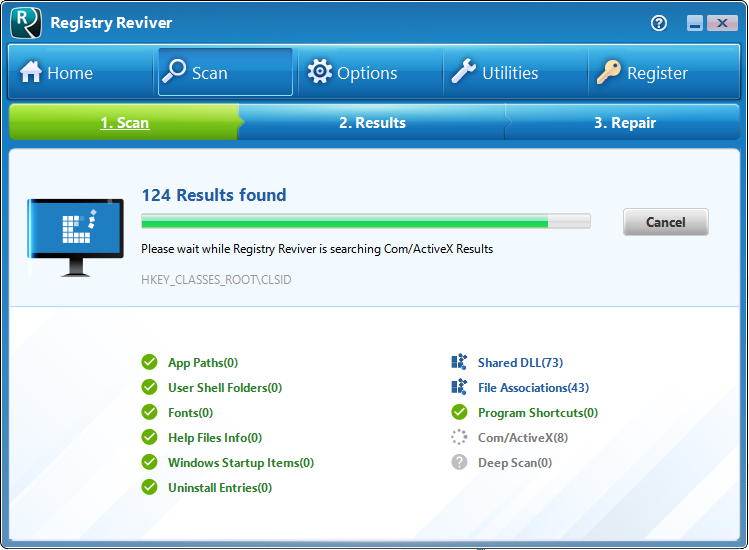The width and height of the screenshot is (749, 550).
Task: Click the green check beside Windows Startup Items
Action: pyautogui.click(x=150, y=462)
